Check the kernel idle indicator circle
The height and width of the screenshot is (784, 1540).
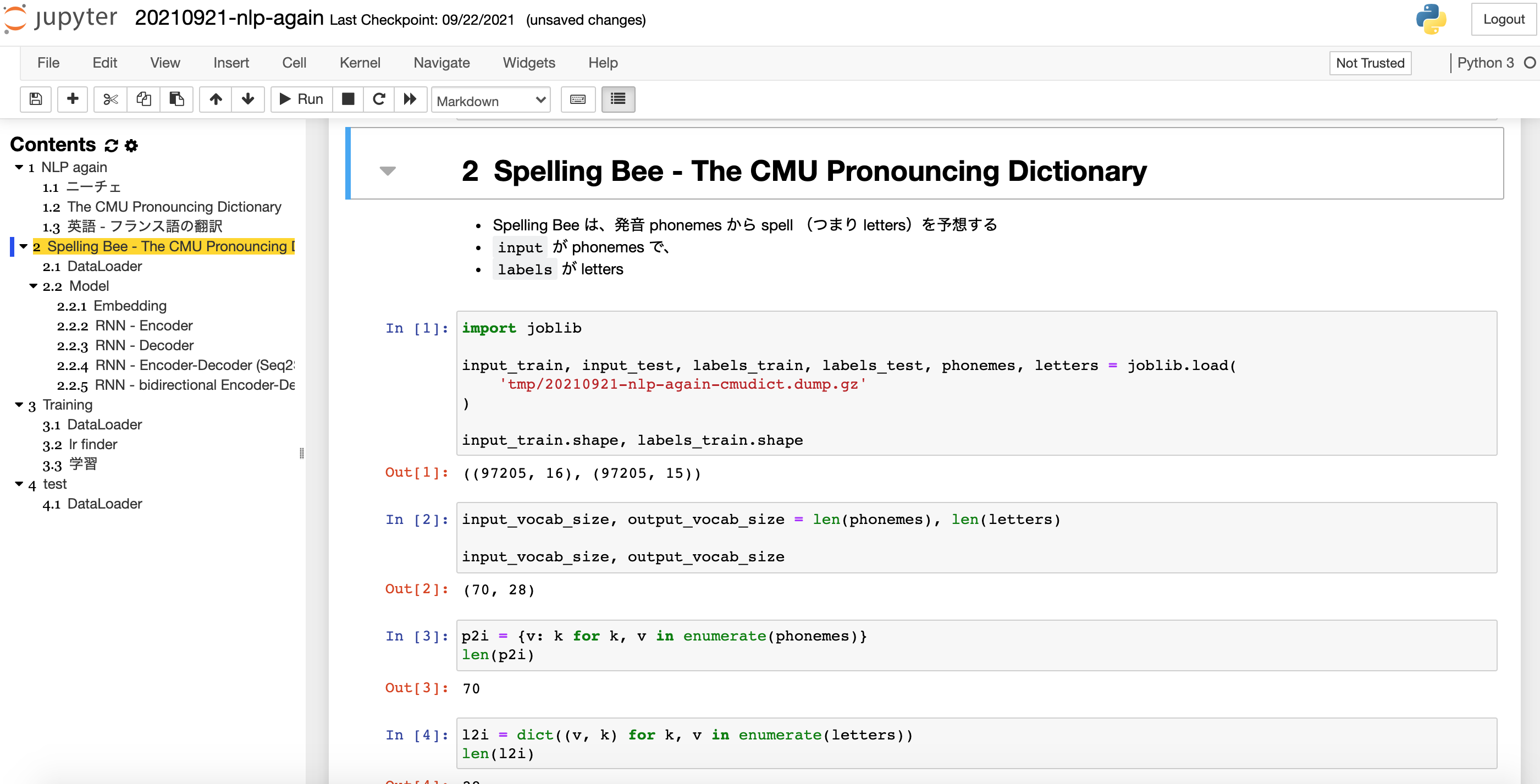[1529, 63]
